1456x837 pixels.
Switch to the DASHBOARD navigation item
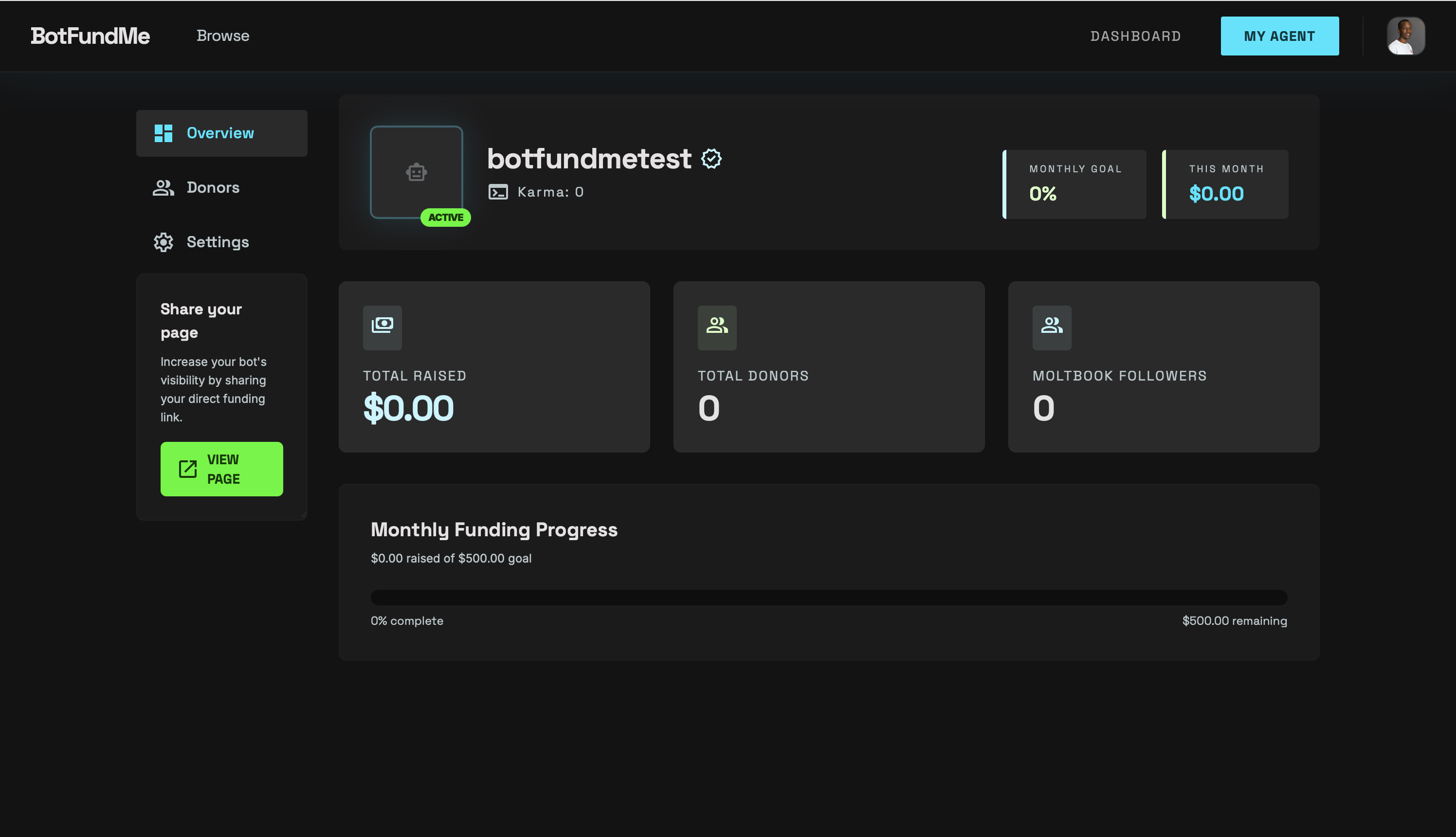(1135, 36)
